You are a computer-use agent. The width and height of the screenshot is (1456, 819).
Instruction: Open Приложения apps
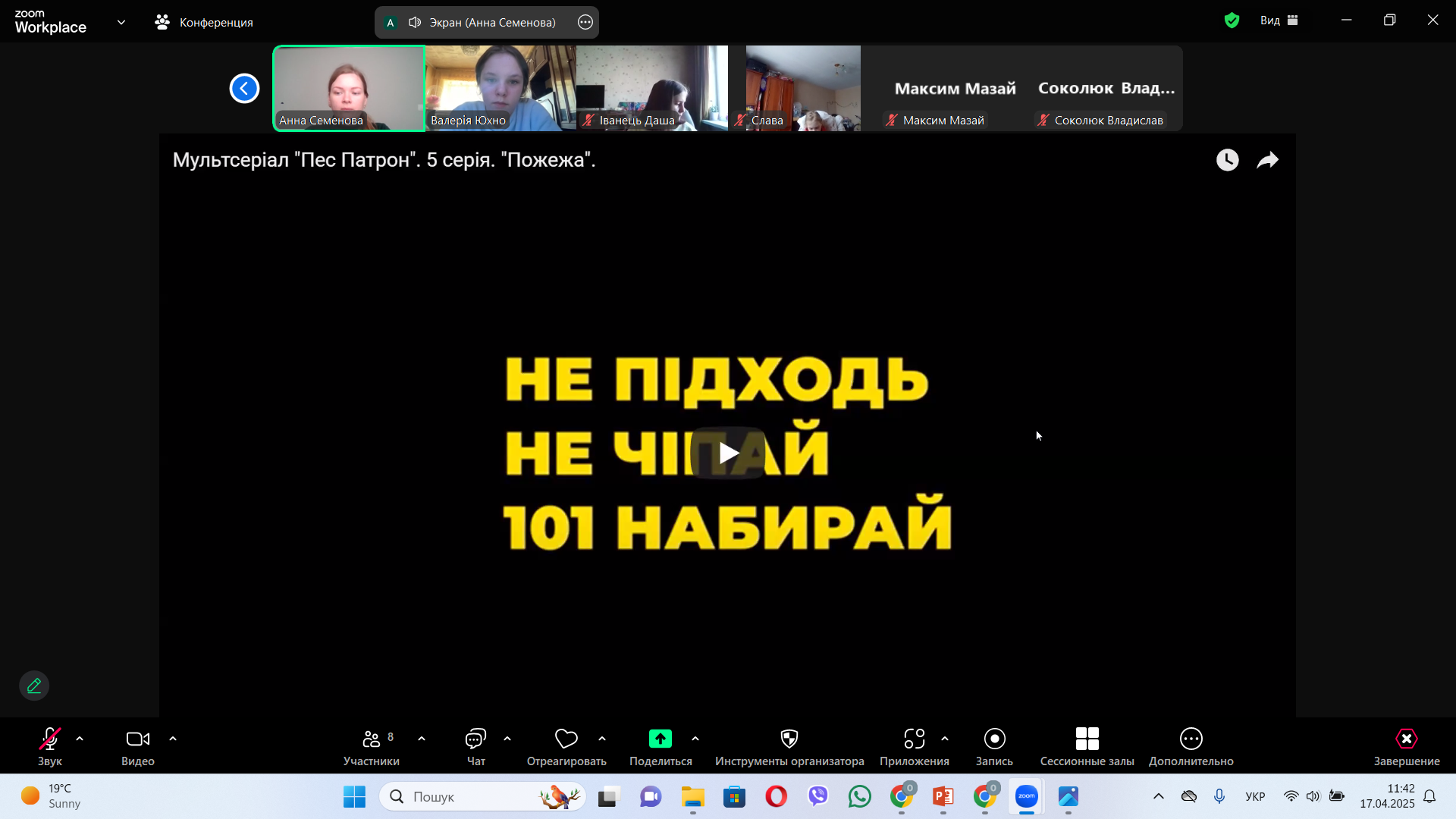coord(915,747)
